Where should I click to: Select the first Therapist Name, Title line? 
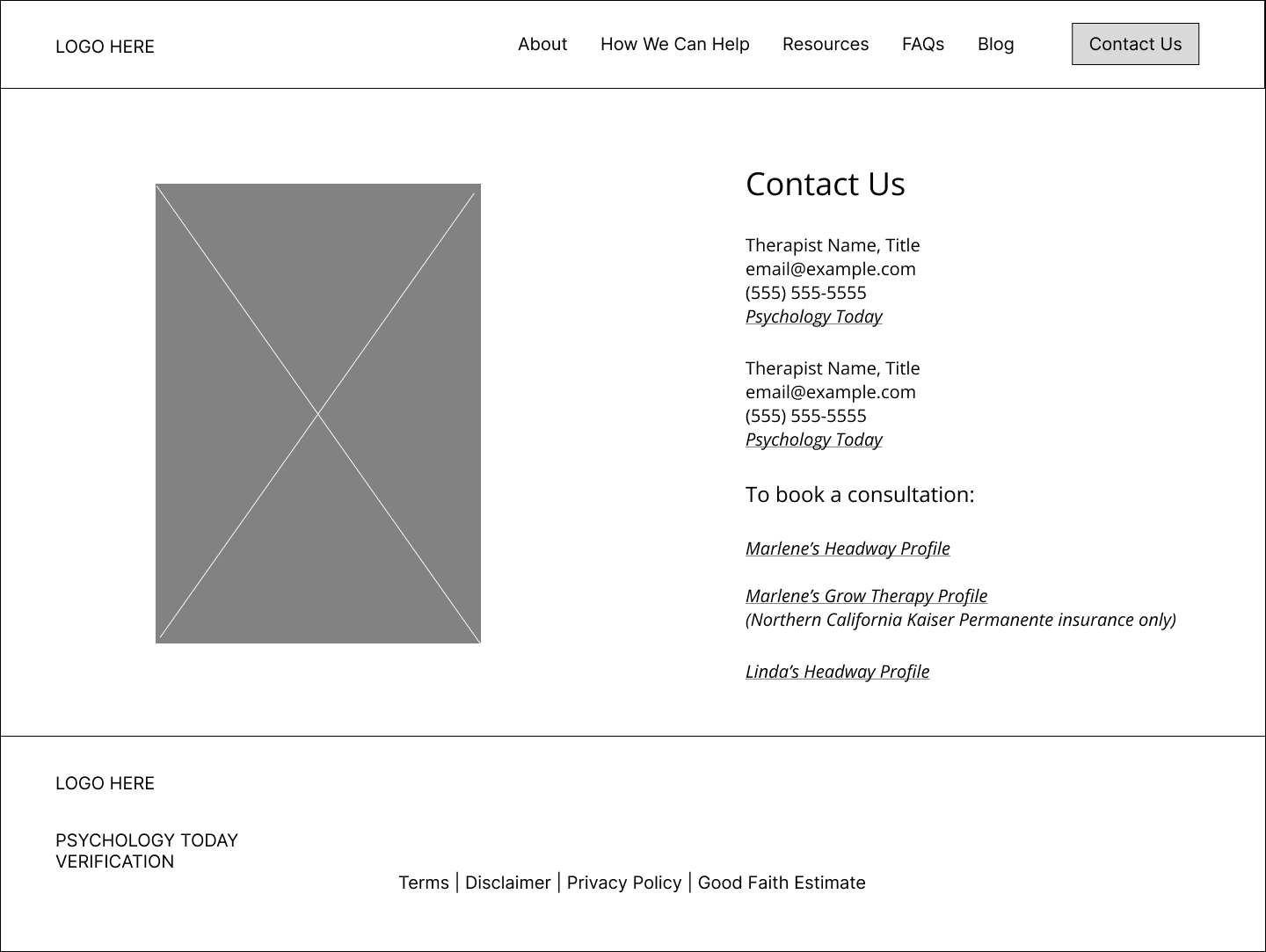pos(833,245)
